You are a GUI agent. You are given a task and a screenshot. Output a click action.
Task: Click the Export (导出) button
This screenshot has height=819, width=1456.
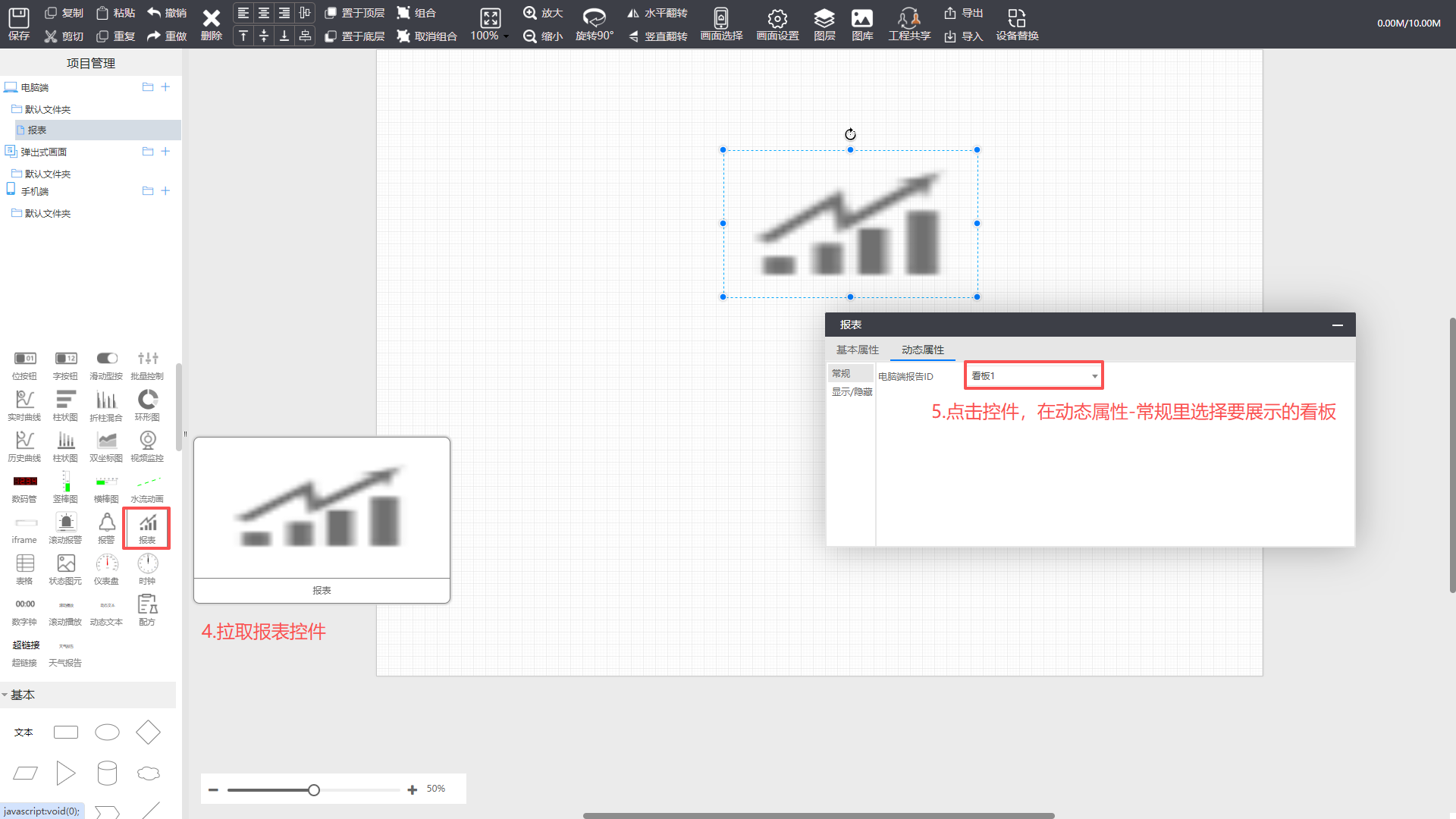[964, 13]
